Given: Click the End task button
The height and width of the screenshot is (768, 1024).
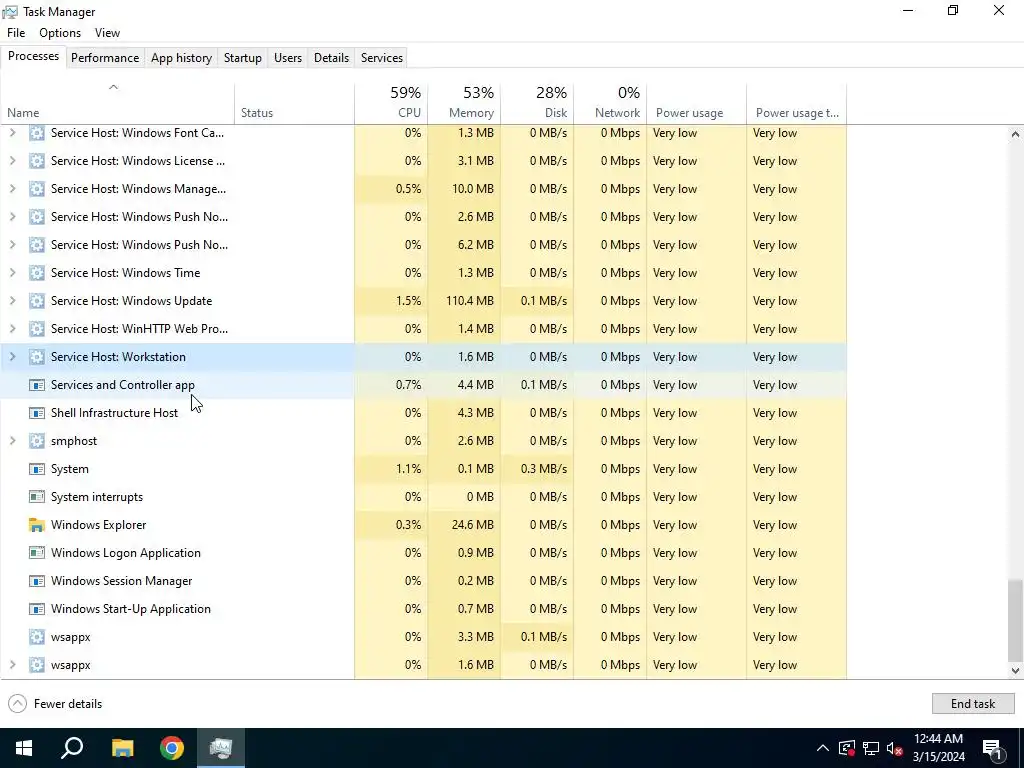Looking at the screenshot, I should 973,704.
